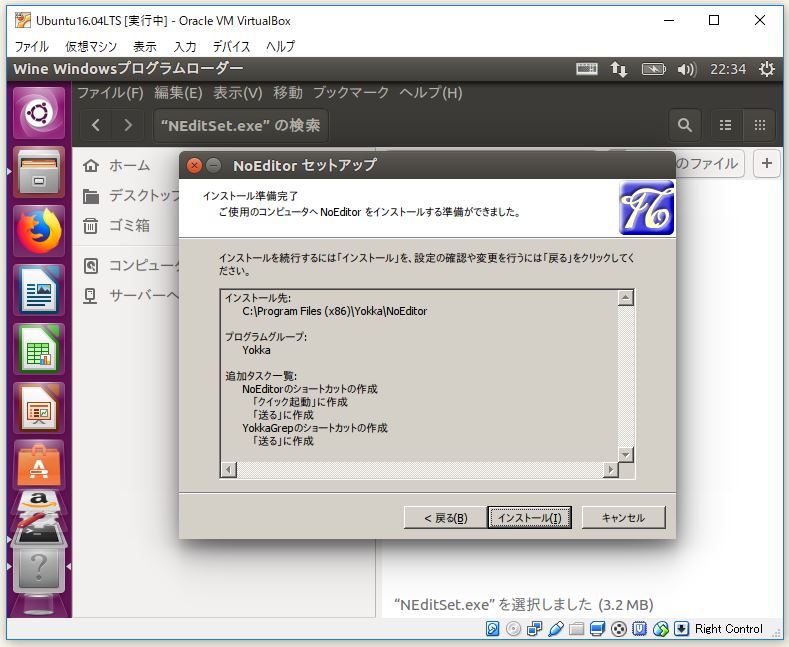The height and width of the screenshot is (647, 789).
Task: Click the Wine question mark launcher icon
Action: click(x=39, y=569)
